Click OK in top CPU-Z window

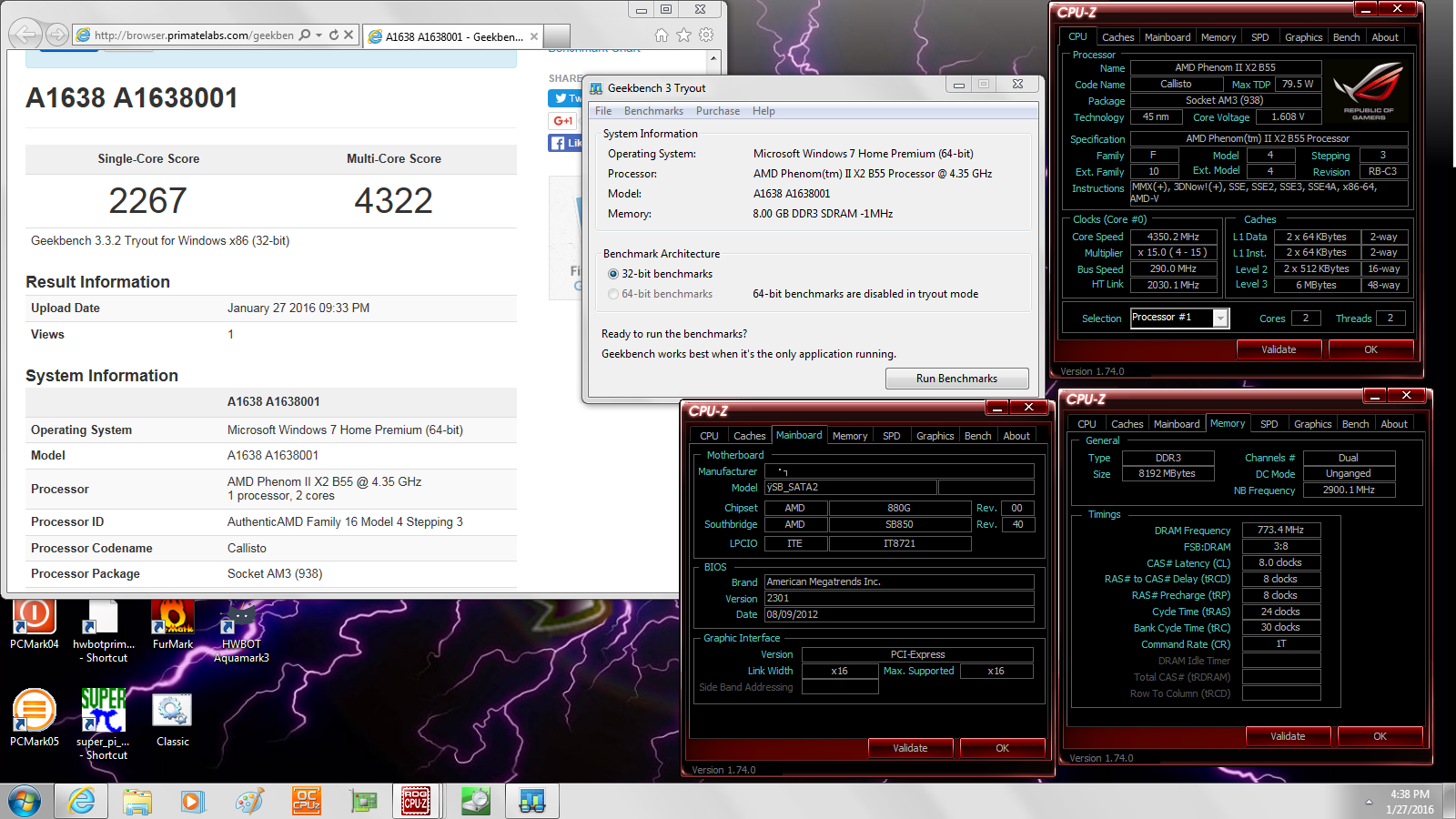(1370, 349)
